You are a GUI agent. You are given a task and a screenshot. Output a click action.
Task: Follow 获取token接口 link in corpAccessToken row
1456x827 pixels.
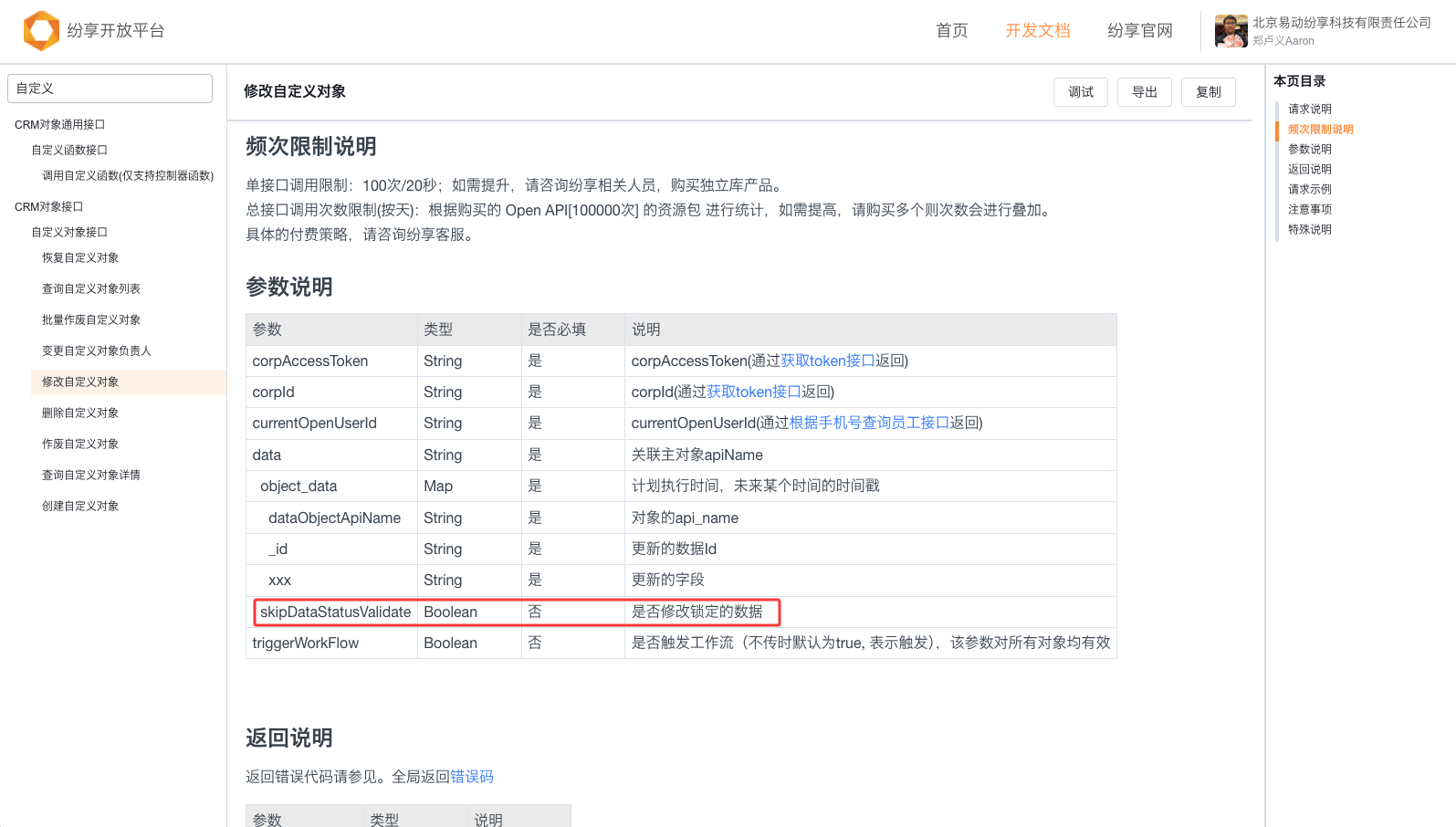point(828,361)
